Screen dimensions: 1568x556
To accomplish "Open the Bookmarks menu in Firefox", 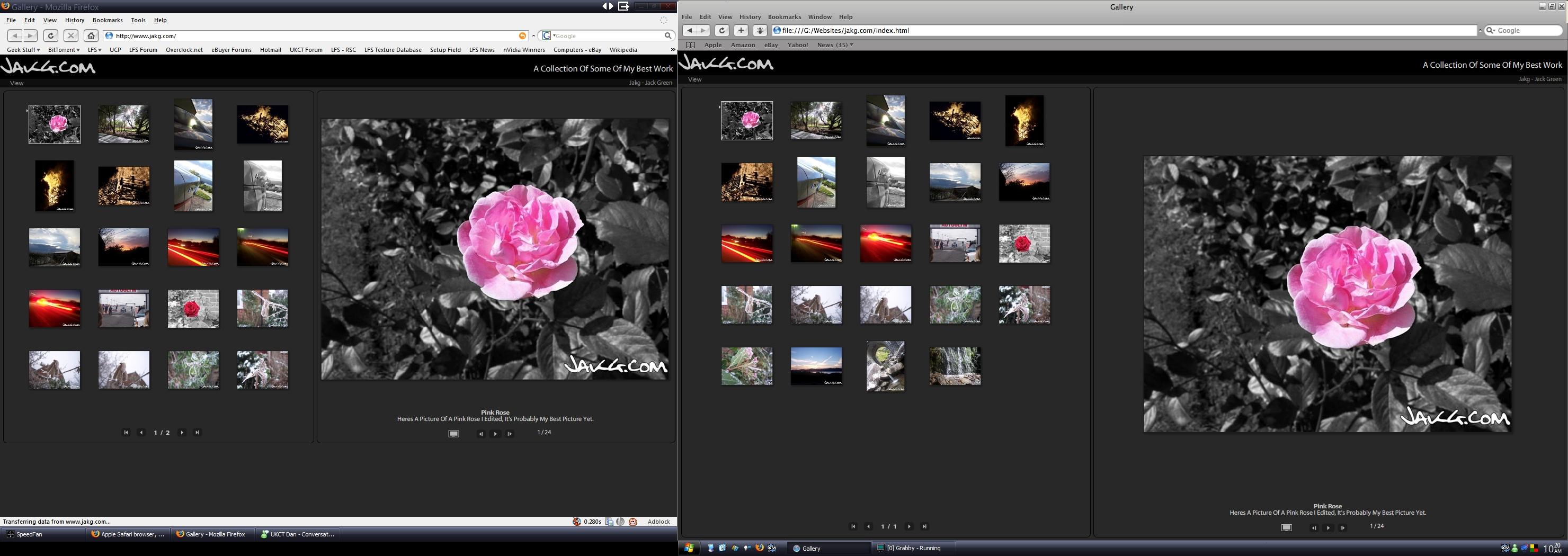I will 108,20.
